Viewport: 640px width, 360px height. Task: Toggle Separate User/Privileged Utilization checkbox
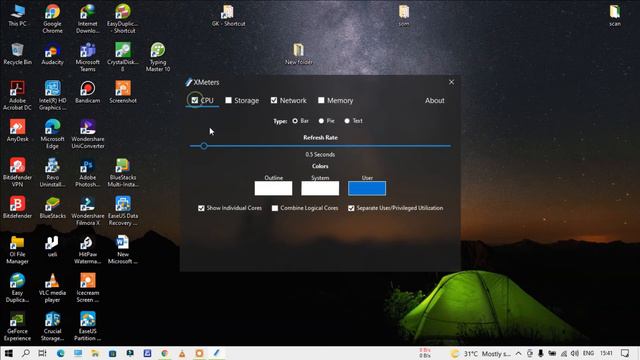click(351, 208)
